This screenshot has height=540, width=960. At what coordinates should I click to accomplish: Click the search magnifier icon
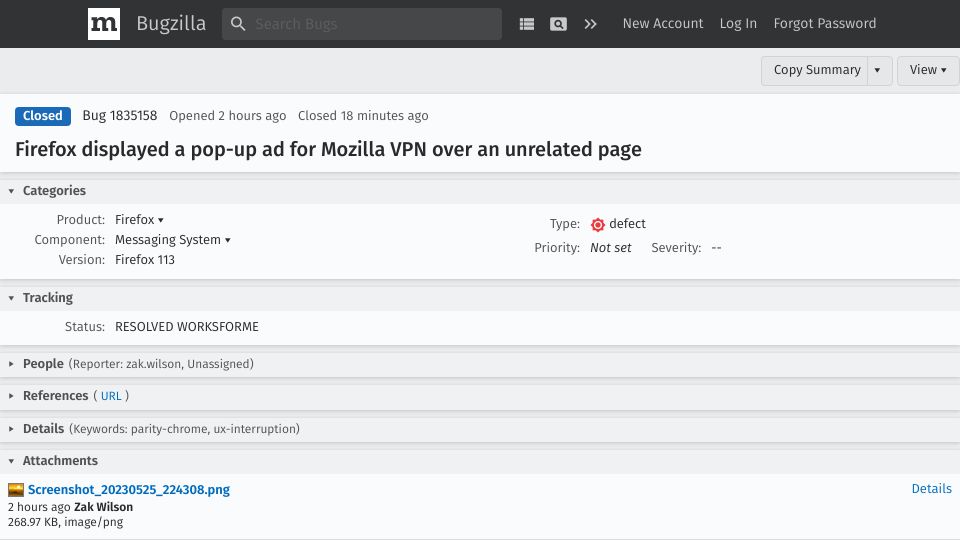pos(238,24)
